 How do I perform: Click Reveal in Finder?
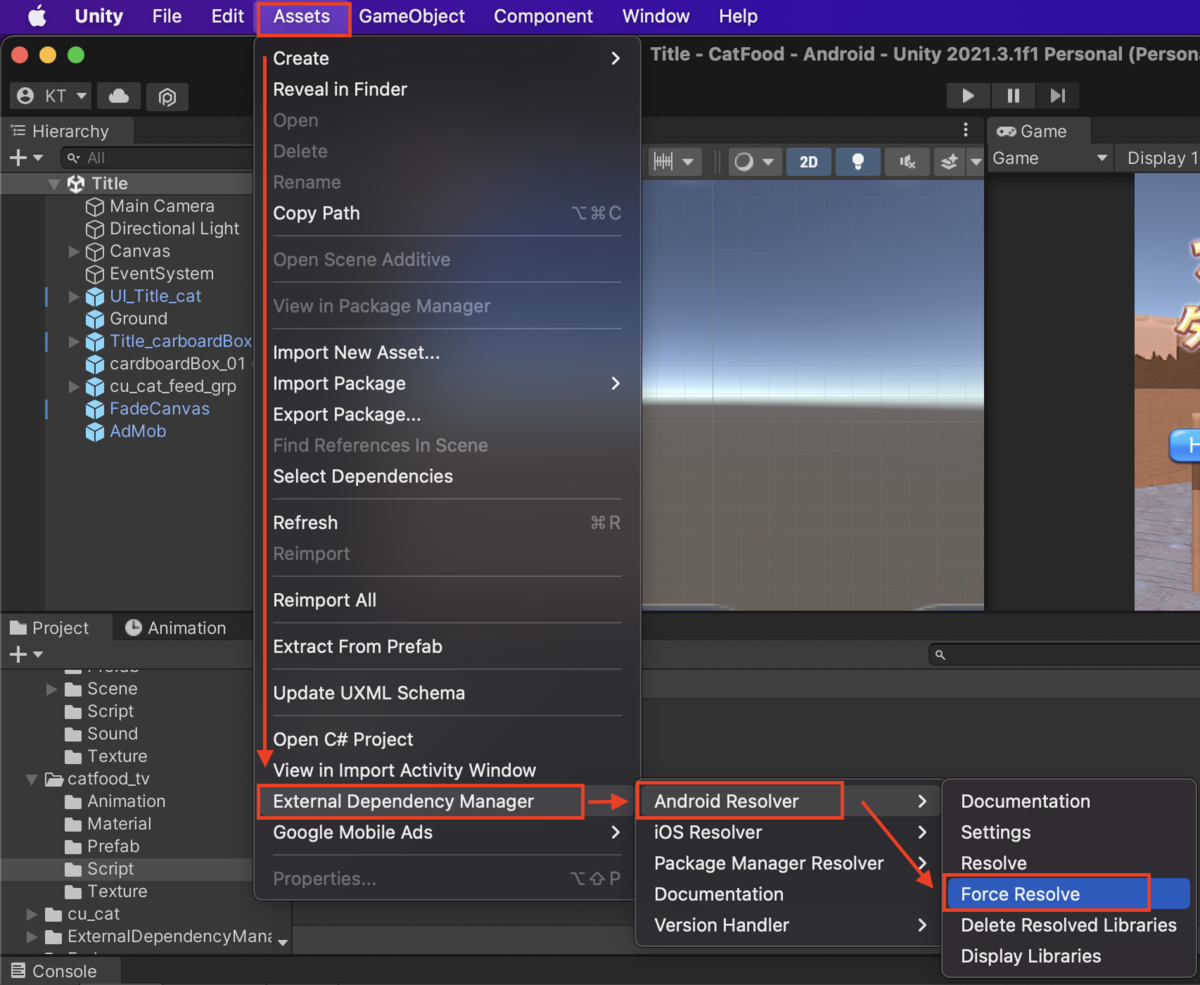(447, 89)
